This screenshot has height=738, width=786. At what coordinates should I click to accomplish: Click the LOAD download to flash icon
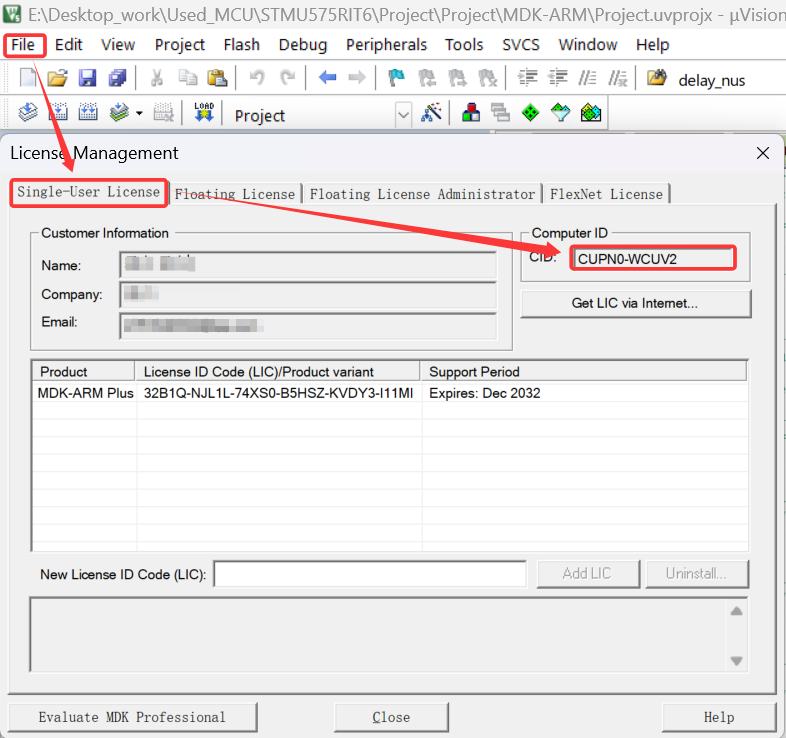pos(204,112)
